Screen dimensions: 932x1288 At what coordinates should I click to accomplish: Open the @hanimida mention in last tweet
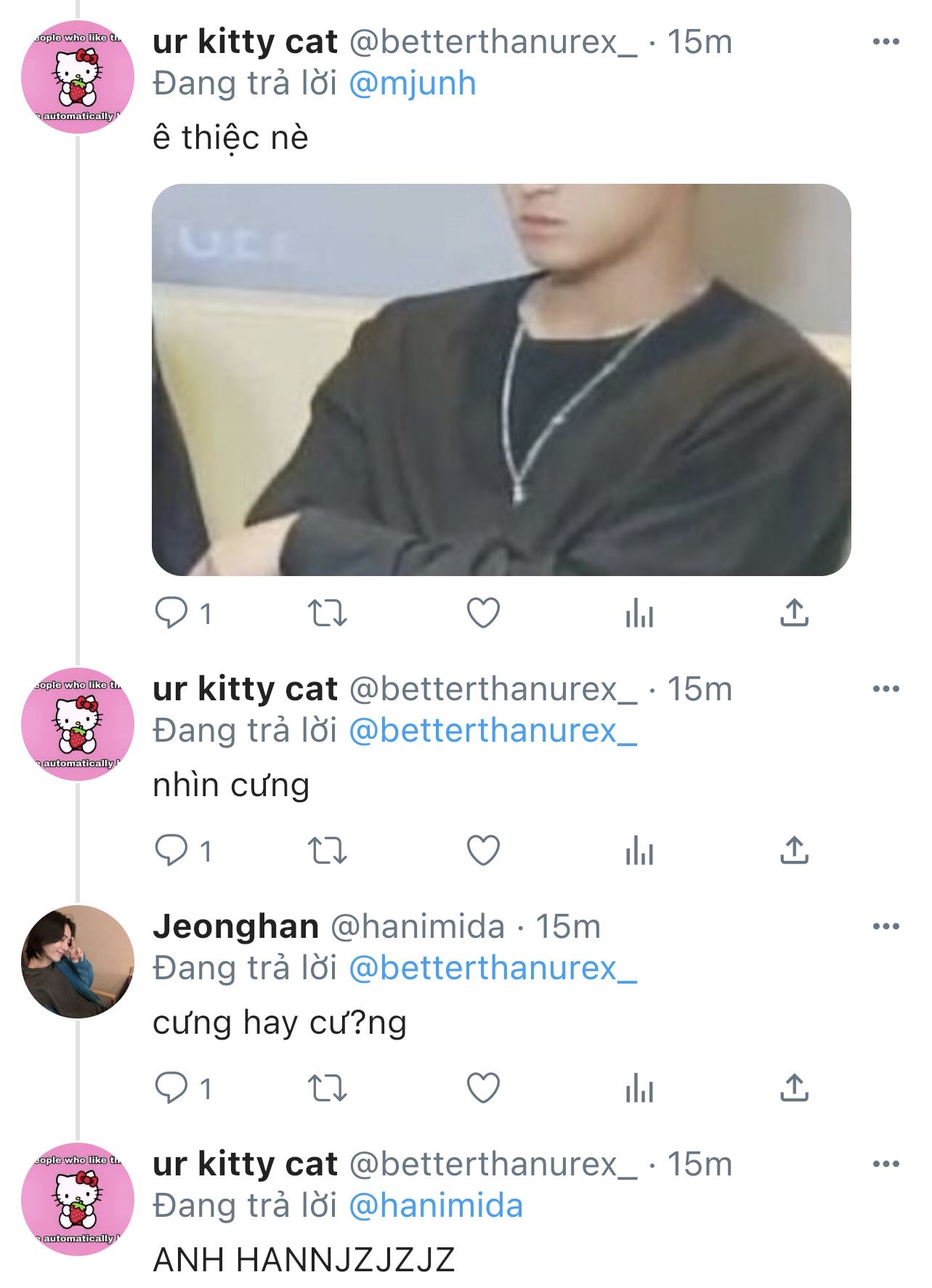click(435, 1206)
